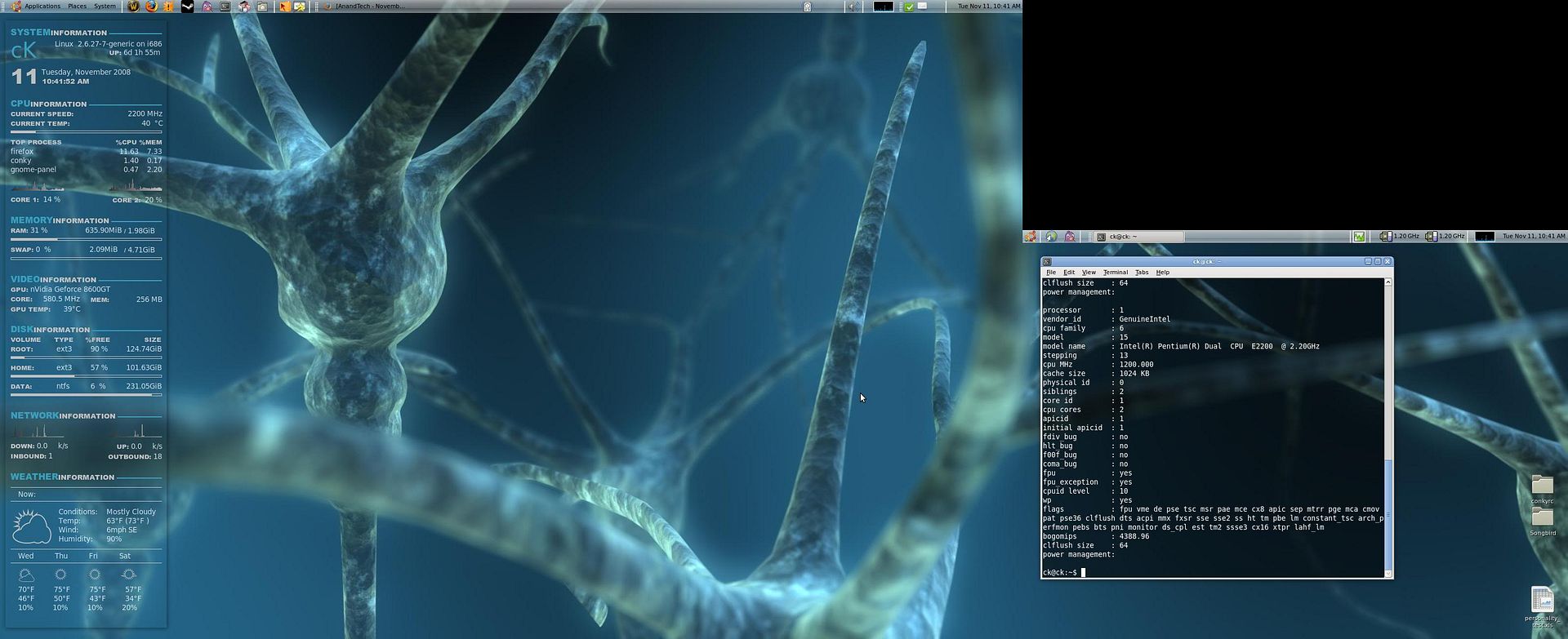This screenshot has width=1568, height=639.
Task: Open Pidgin from the top panel
Action: (207, 7)
